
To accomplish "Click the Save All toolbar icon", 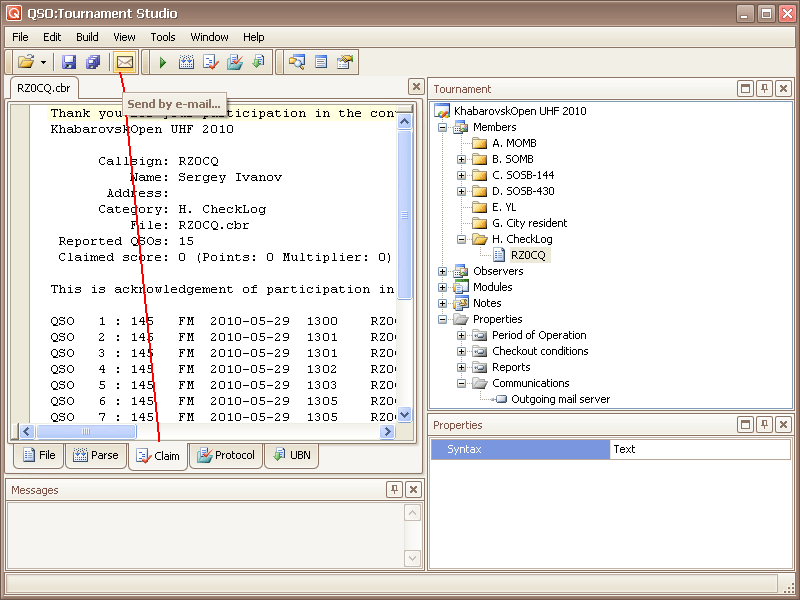I will tap(93, 62).
